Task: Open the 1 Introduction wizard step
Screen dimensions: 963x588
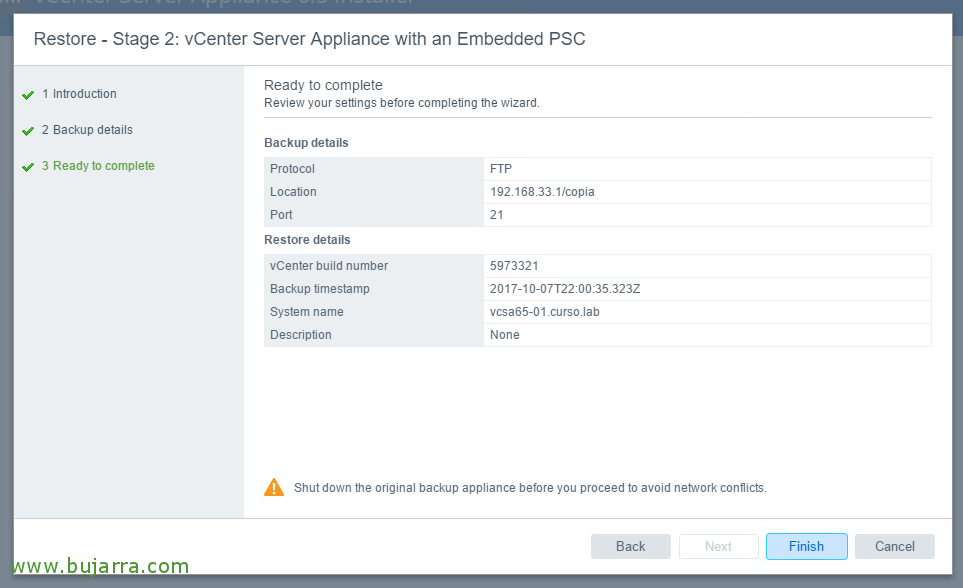Action: pos(79,94)
